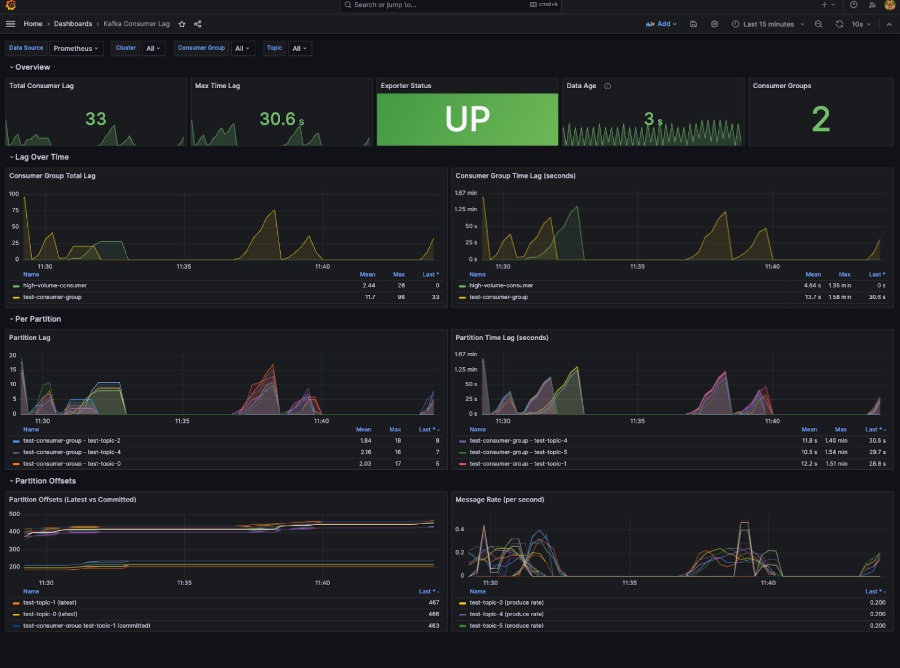
Task: Open the Data Source Prometheus dropdown
Action: coord(76,48)
